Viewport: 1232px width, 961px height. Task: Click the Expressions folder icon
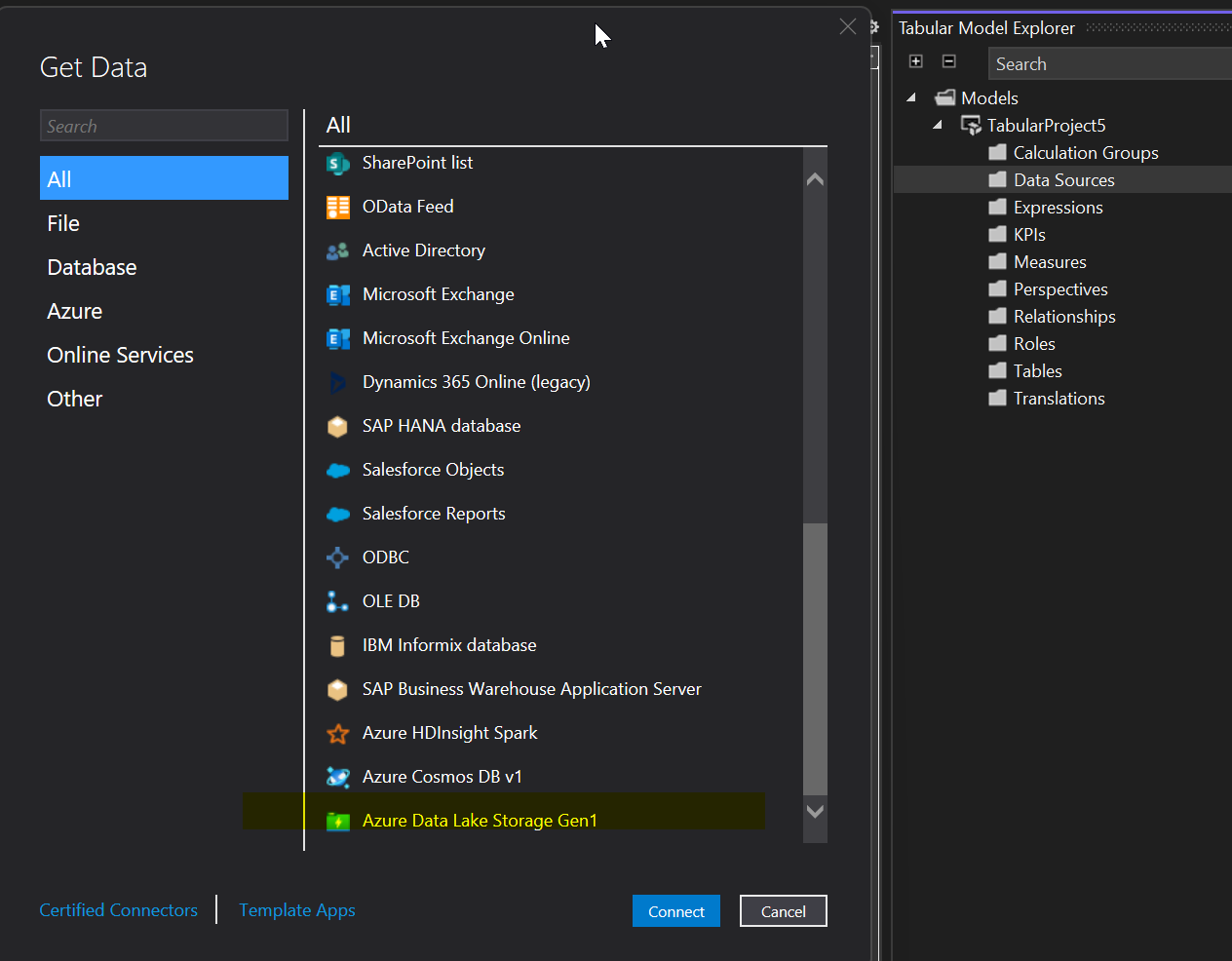(x=997, y=207)
